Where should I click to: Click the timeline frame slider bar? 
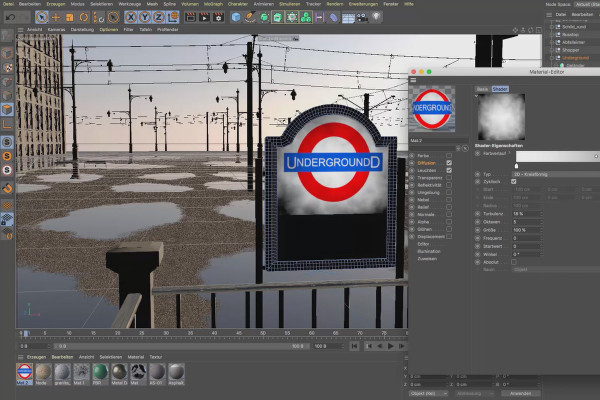click(182, 346)
